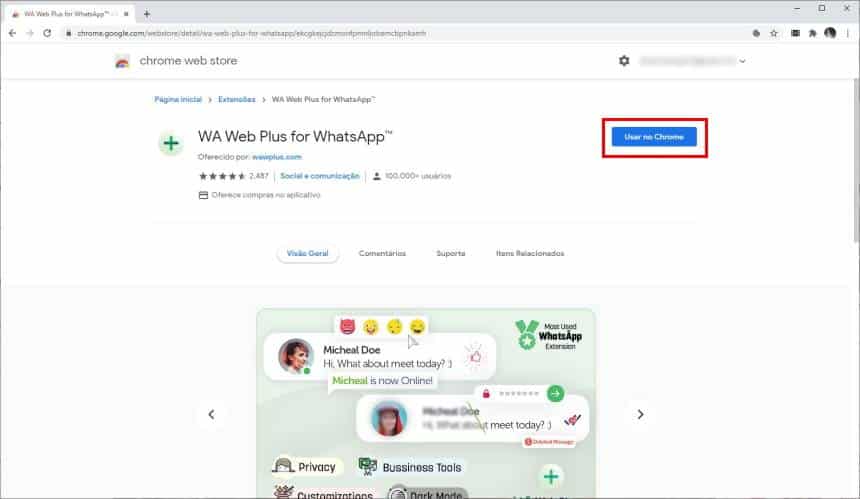Open the Suporte tab
The width and height of the screenshot is (860, 499).
(451, 253)
